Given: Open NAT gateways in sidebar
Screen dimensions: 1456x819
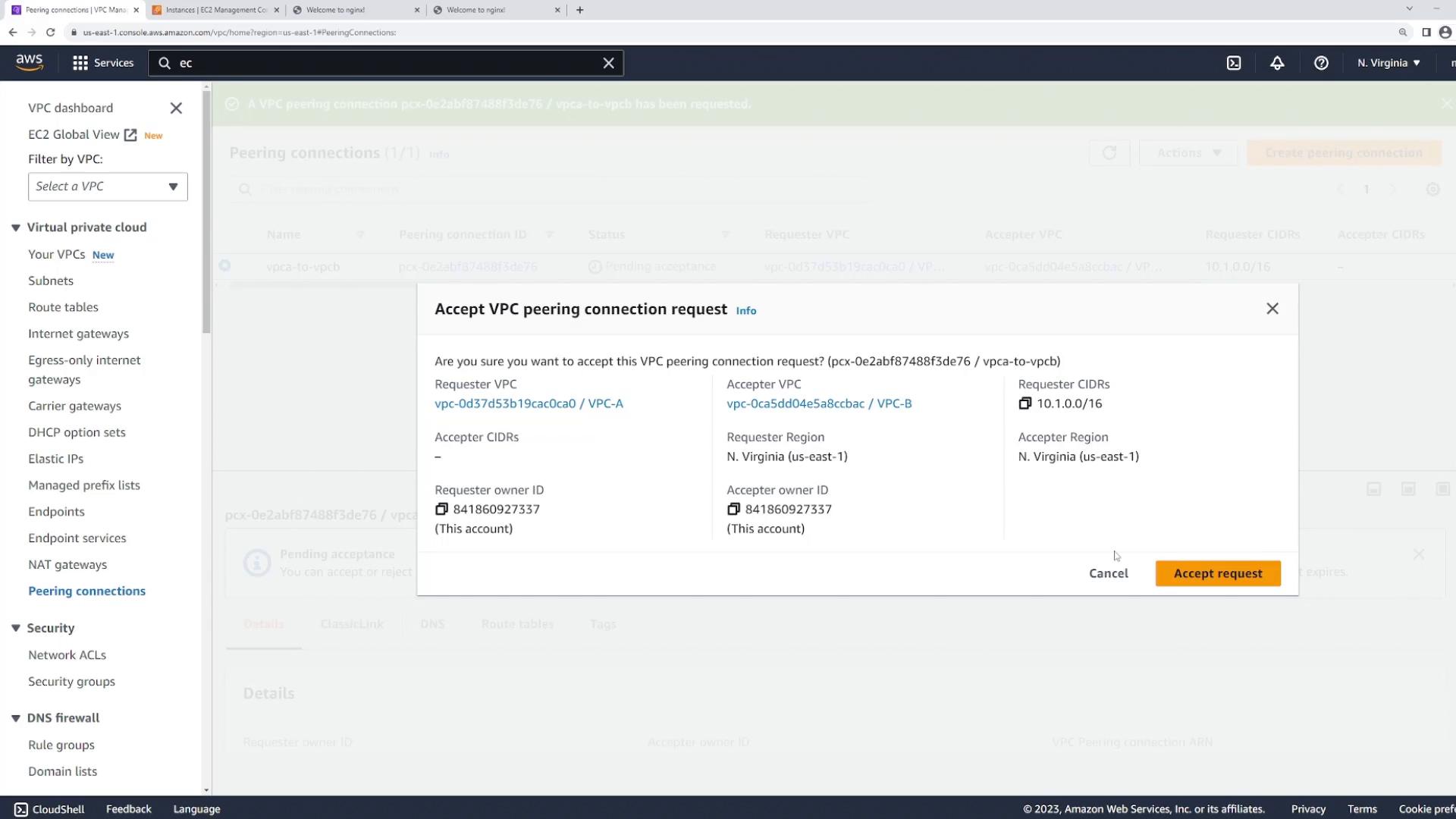Looking at the screenshot, I should 67,564.
